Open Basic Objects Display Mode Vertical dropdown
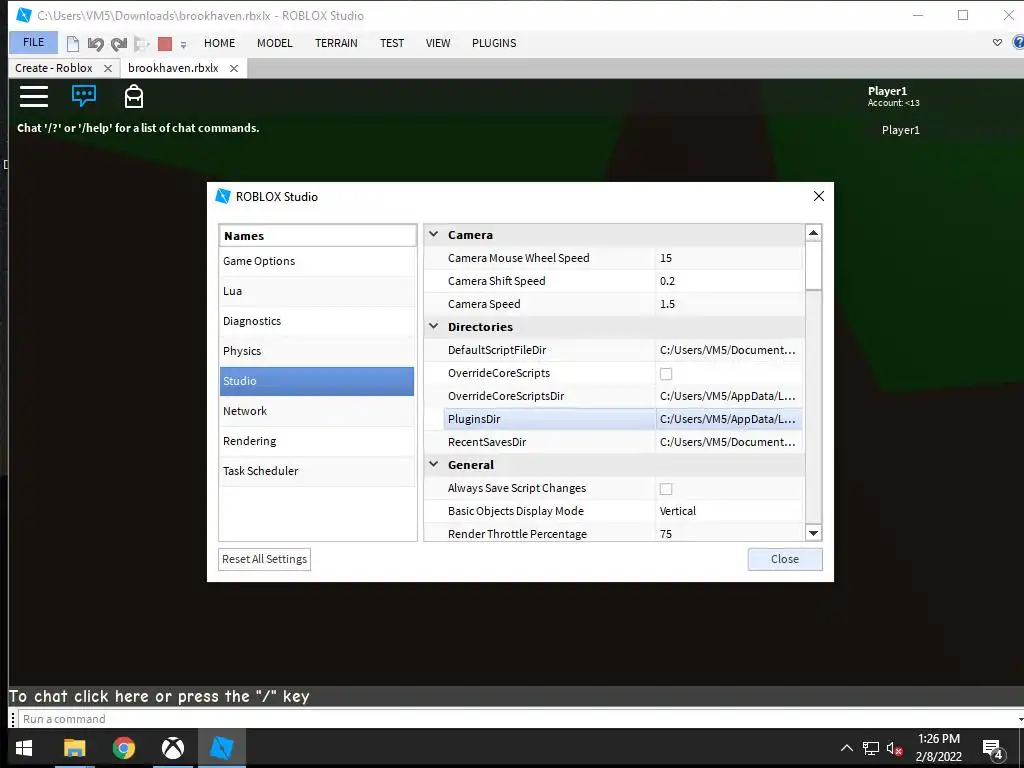Image resolution: width=1024 pixels, height=768 pixels. [x=729, y=511]
